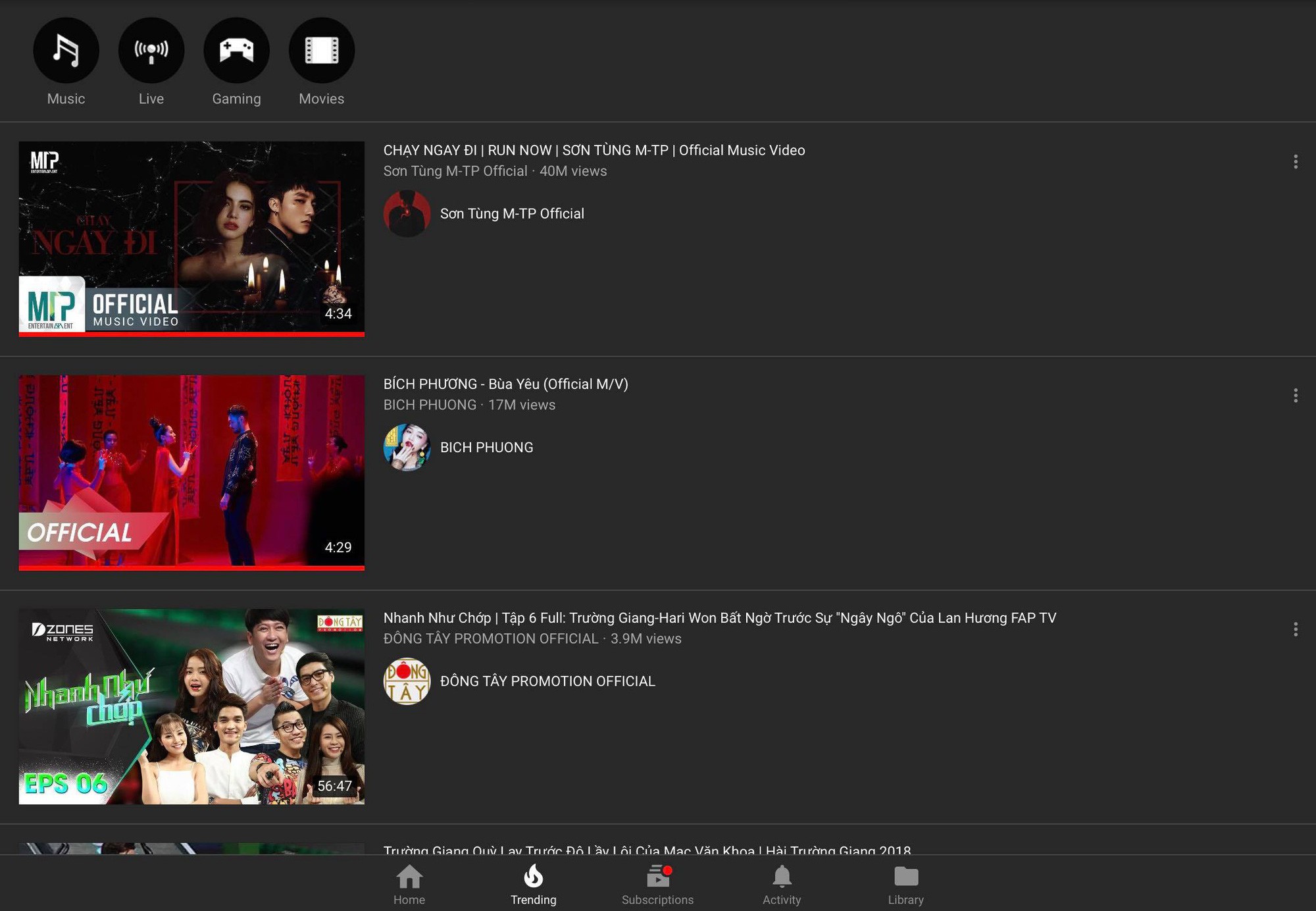Select the Trending tab
Viewport: 1316px width, 911px height.
pos(534,885)
